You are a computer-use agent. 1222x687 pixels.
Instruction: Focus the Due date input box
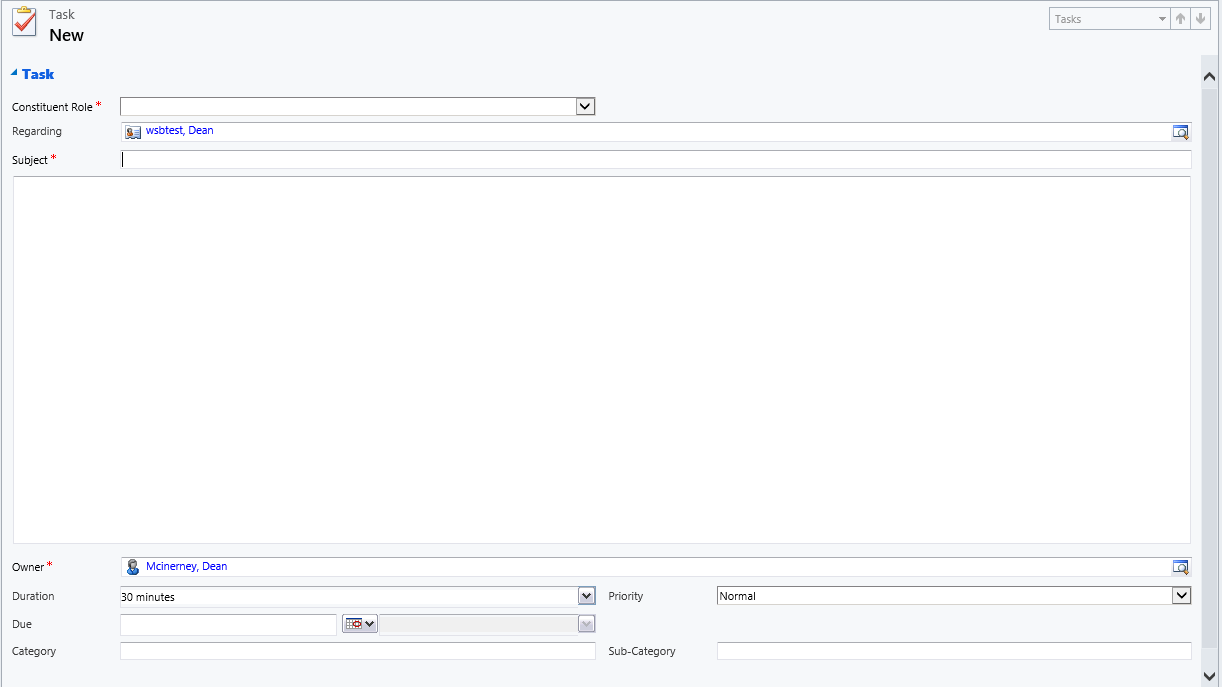228,625
